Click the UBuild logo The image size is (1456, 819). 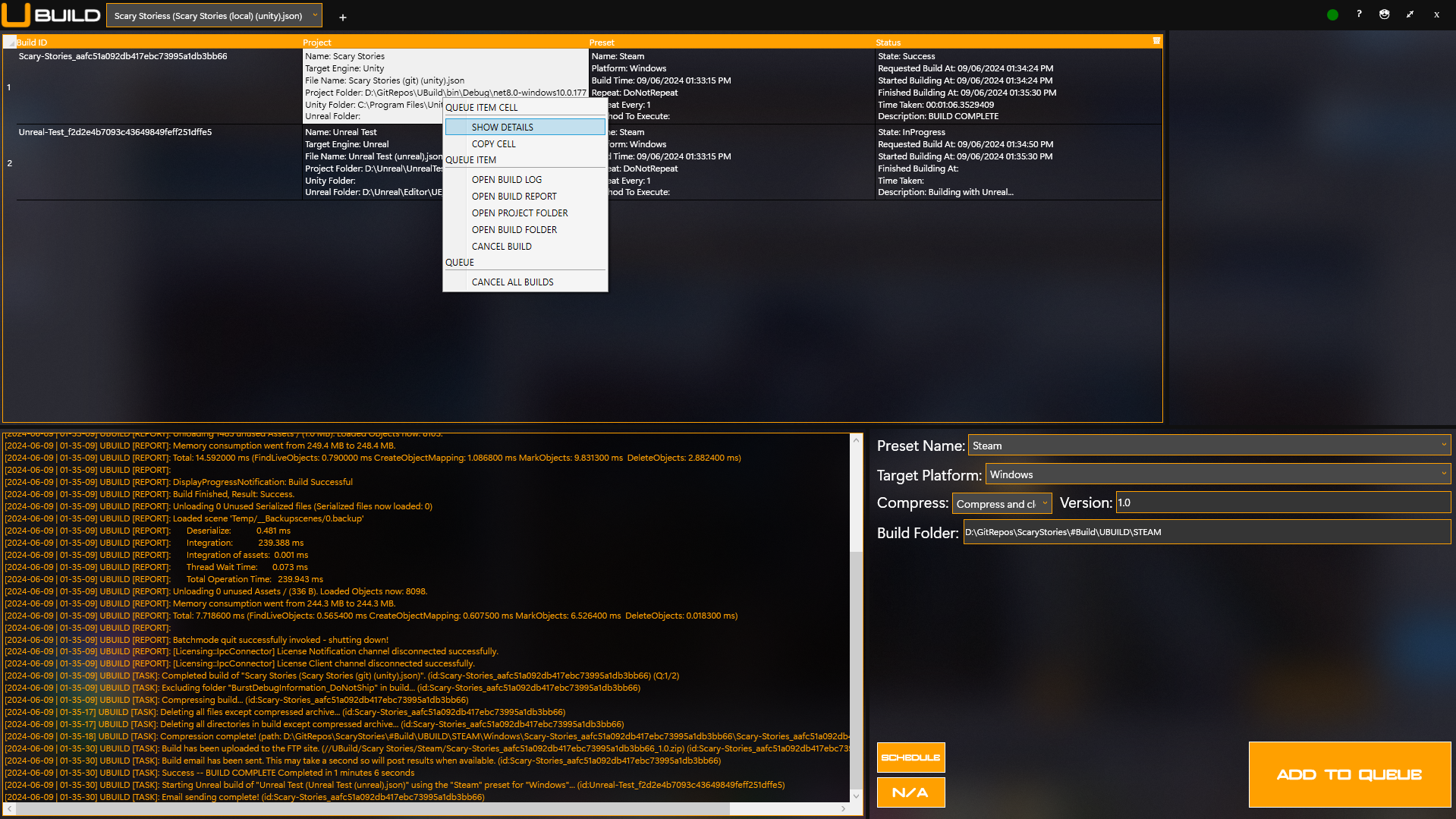[51, 15]
